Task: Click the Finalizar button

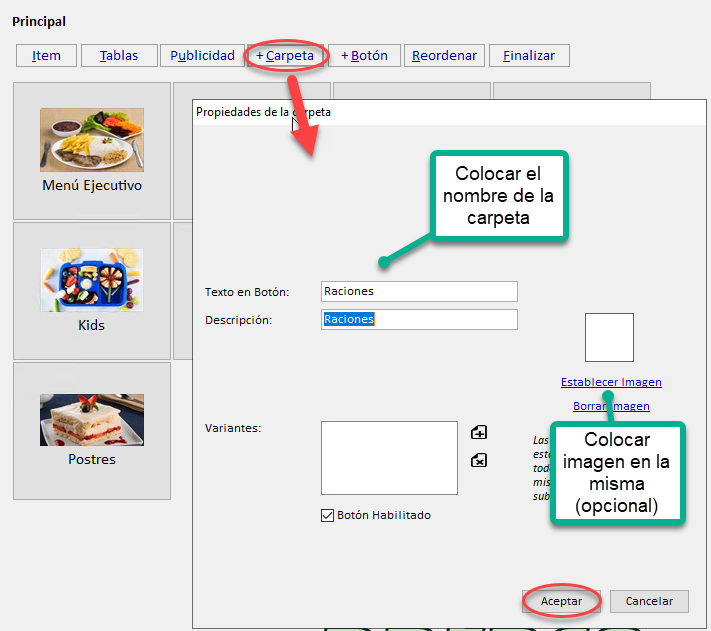Action: (529, 56)
